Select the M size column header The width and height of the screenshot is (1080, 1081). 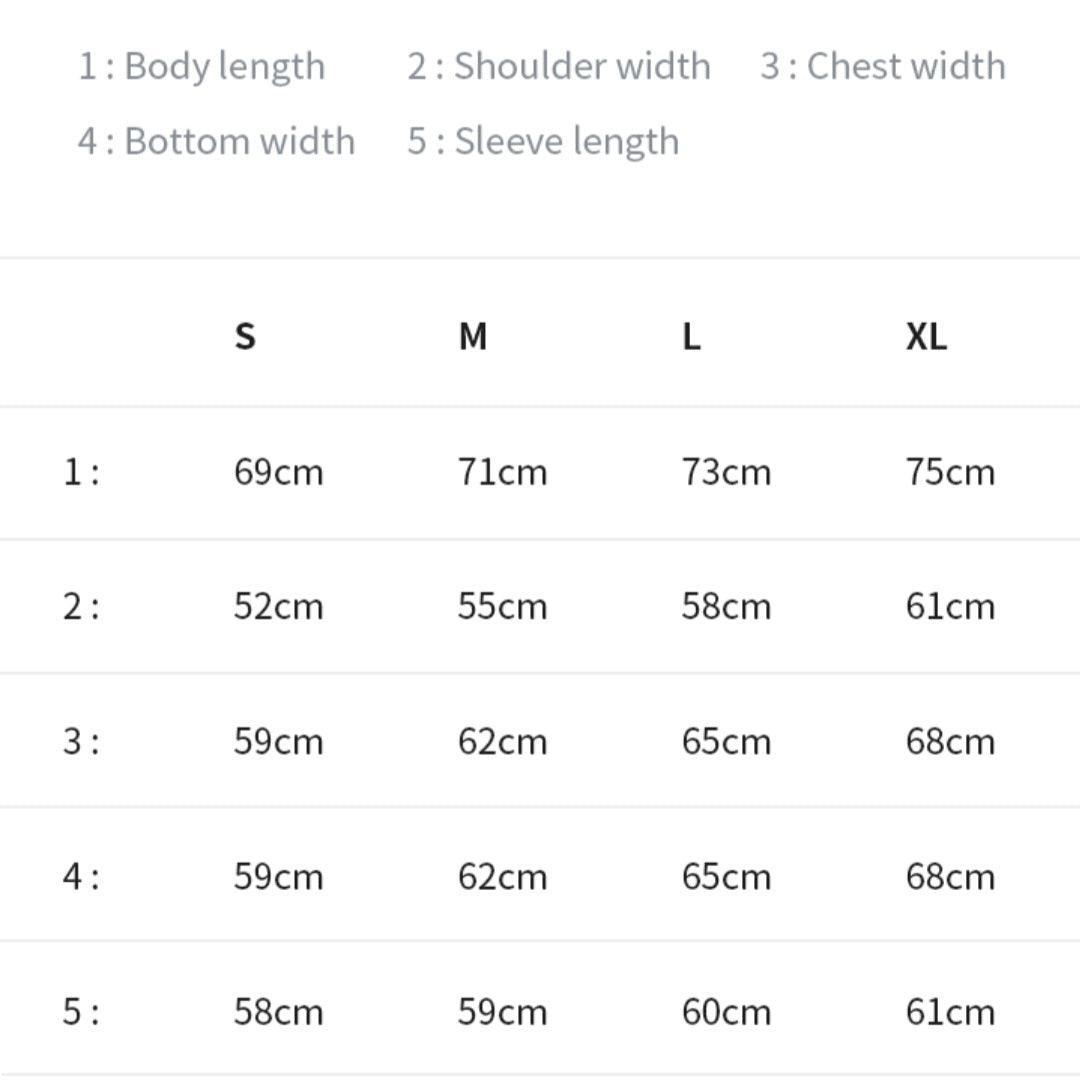point(472,336)
